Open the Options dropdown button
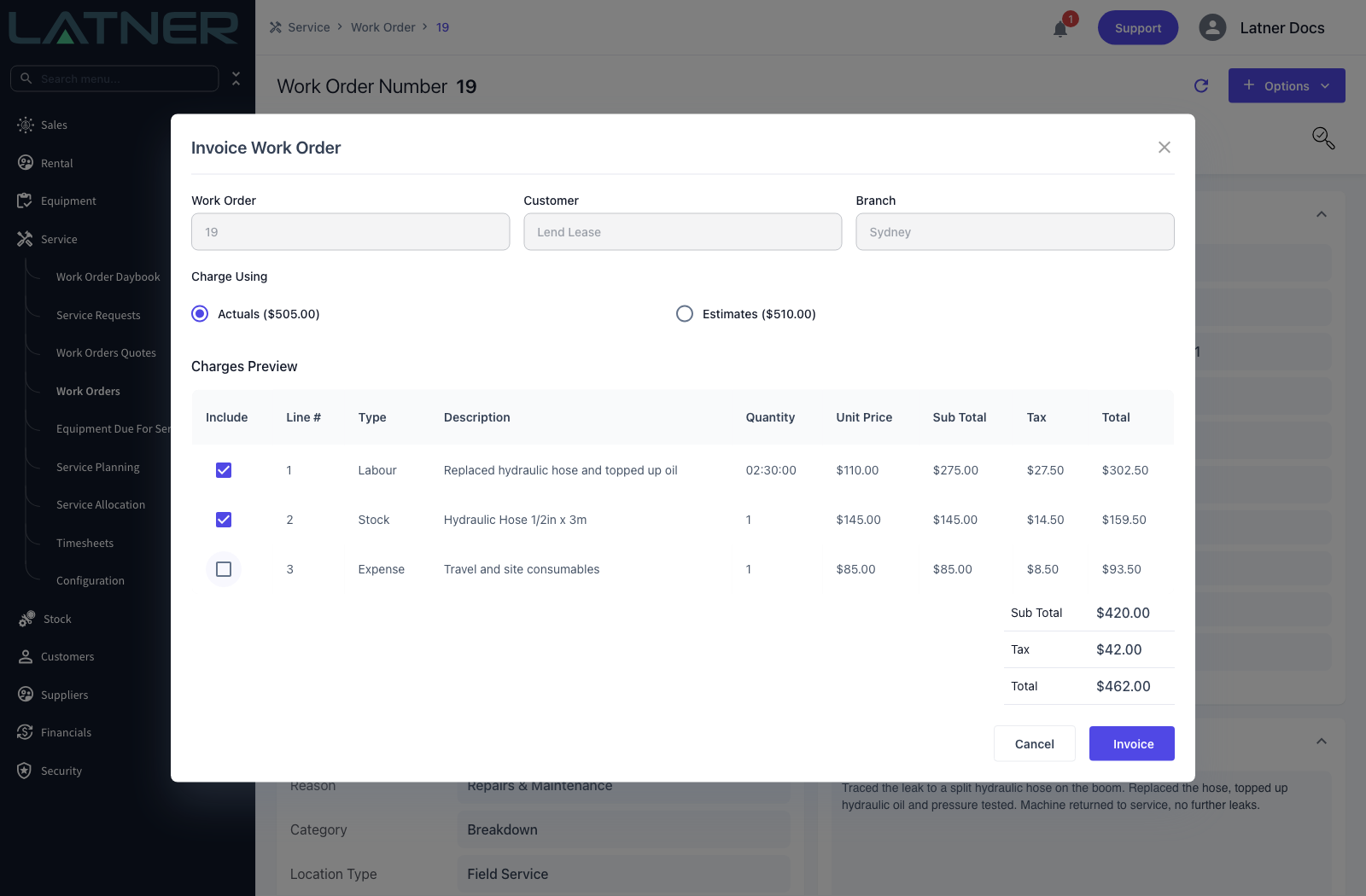 tap(1287, 85)
